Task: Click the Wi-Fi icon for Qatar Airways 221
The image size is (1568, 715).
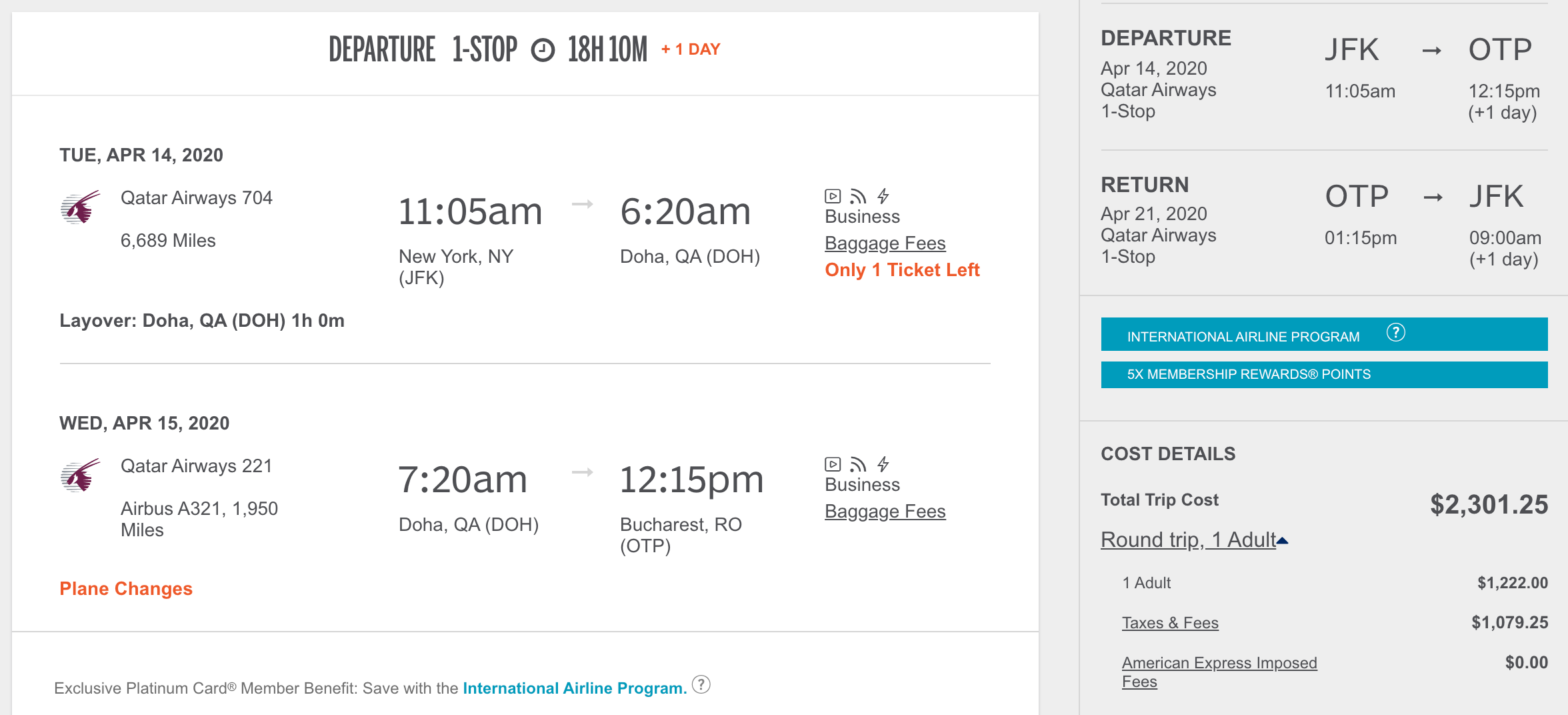Action: pos(858,464)
